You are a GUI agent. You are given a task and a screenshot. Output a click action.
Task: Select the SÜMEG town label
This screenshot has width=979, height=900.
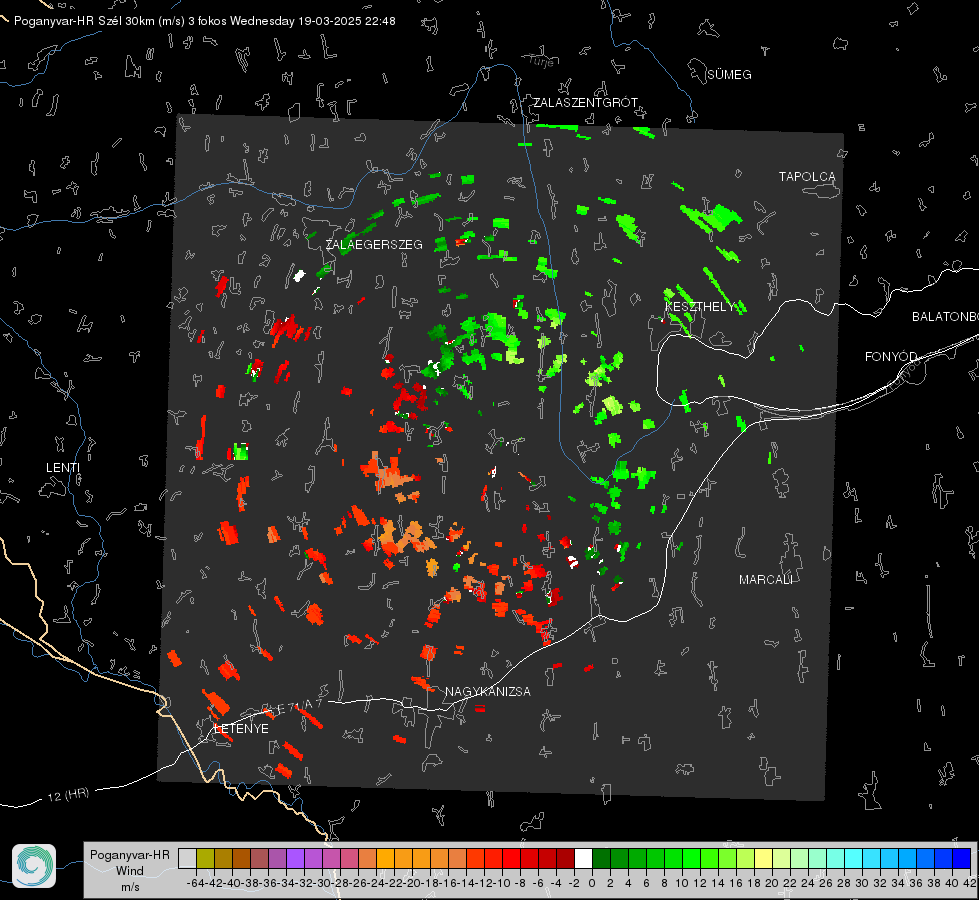tap(729, 75)
